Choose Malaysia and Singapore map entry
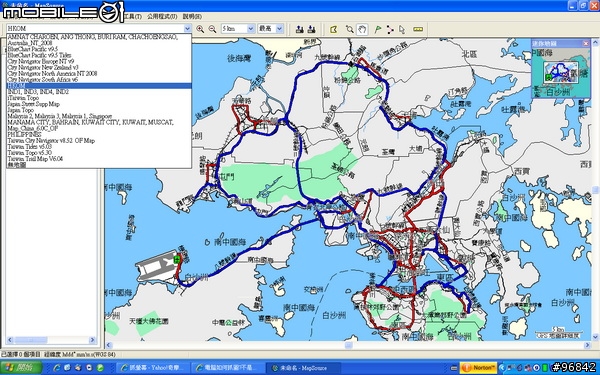The image size is (600, 375). click(x=99, y=116)
